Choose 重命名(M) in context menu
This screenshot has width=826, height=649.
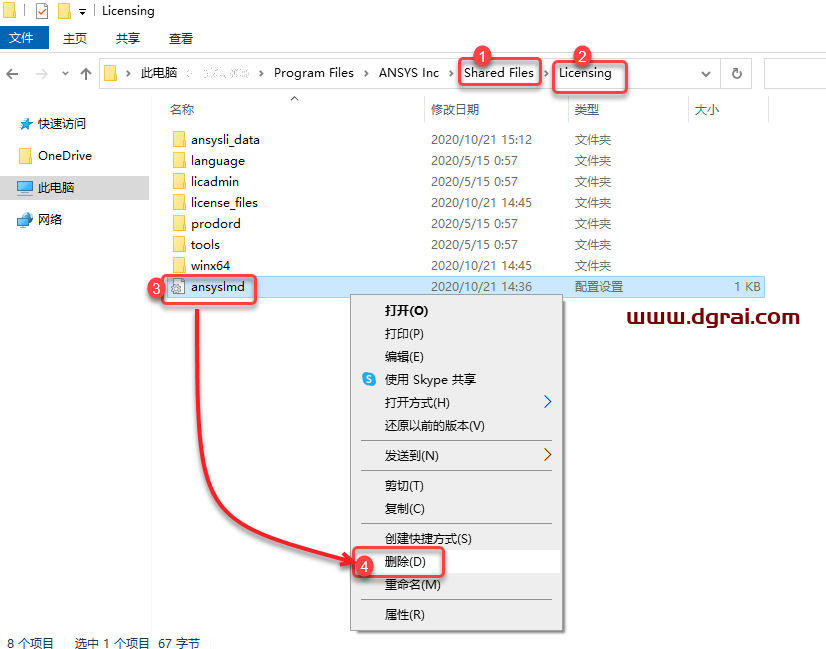[x=456, y=585]
